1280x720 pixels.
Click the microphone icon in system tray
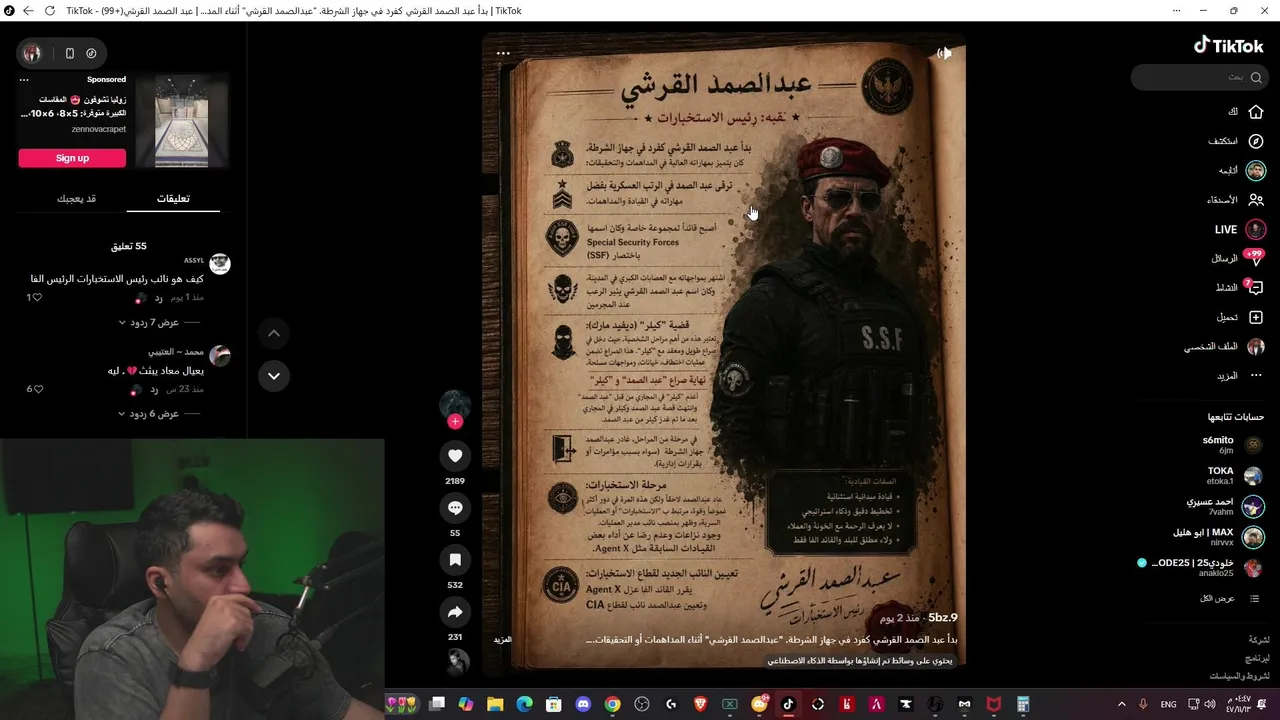pos(1143,705)
